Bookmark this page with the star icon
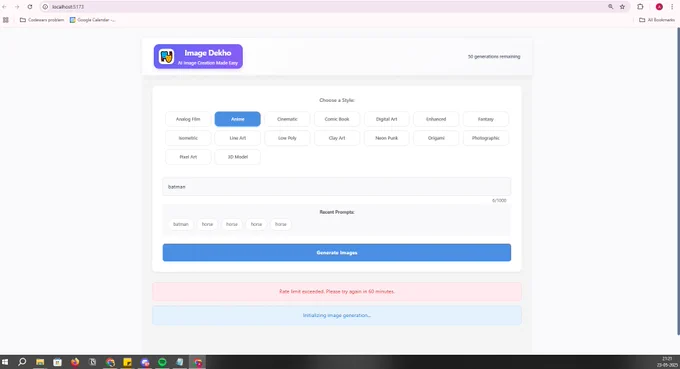This screenshot has height=369, width=680. [x=622, y=7]
